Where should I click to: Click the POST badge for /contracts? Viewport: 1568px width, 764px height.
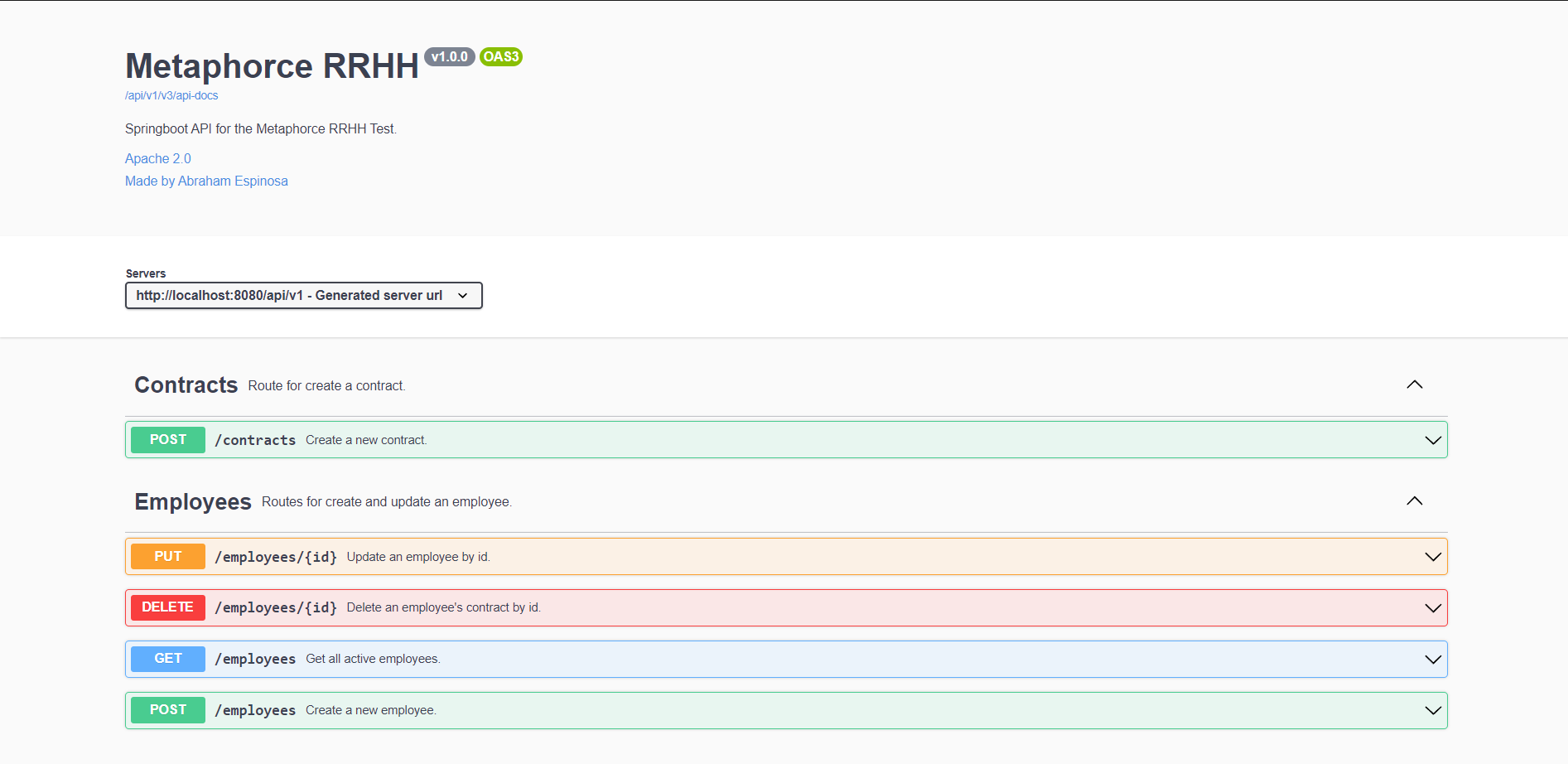(x=168, y=439)
